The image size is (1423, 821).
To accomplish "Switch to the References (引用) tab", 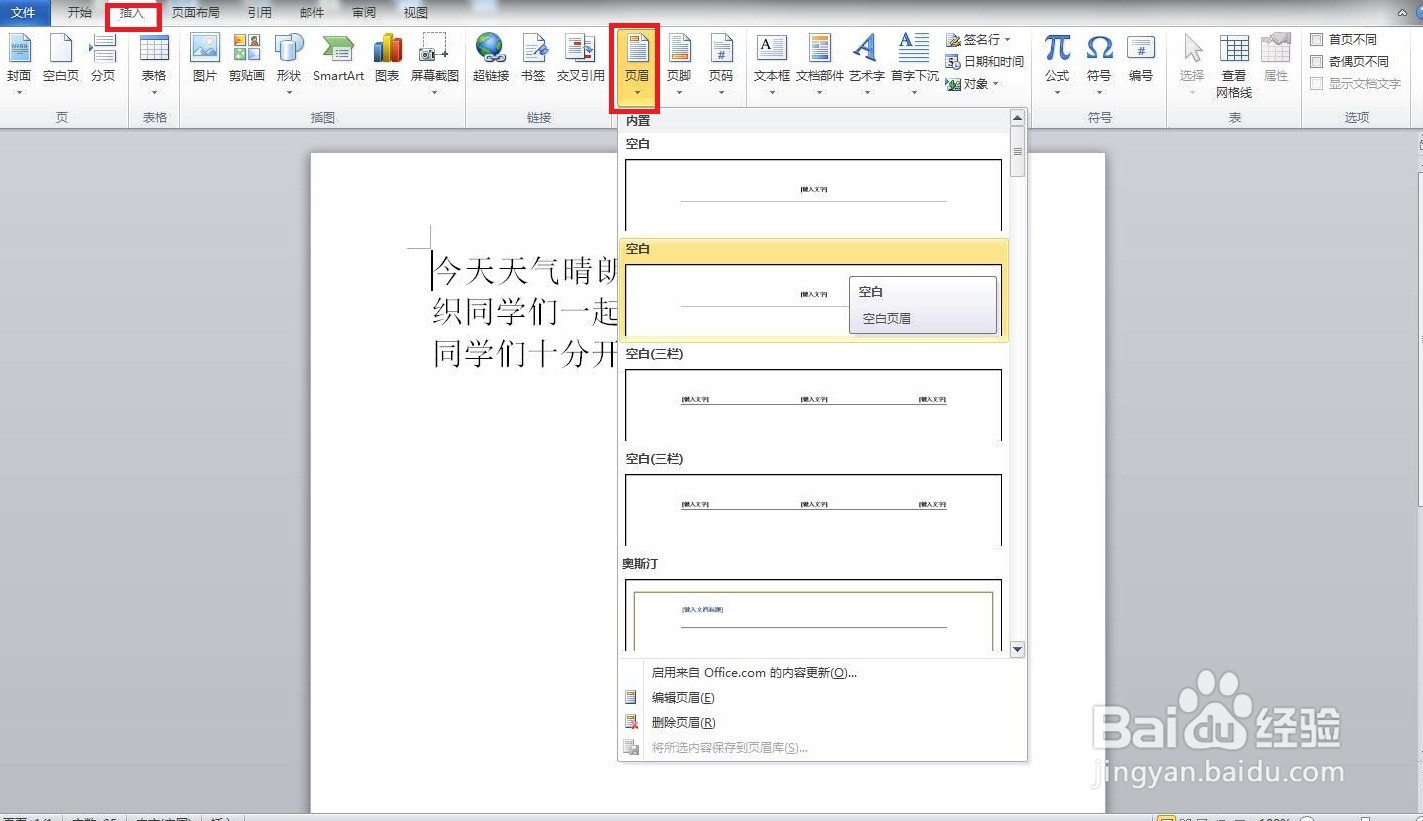I will click(260, 13).
